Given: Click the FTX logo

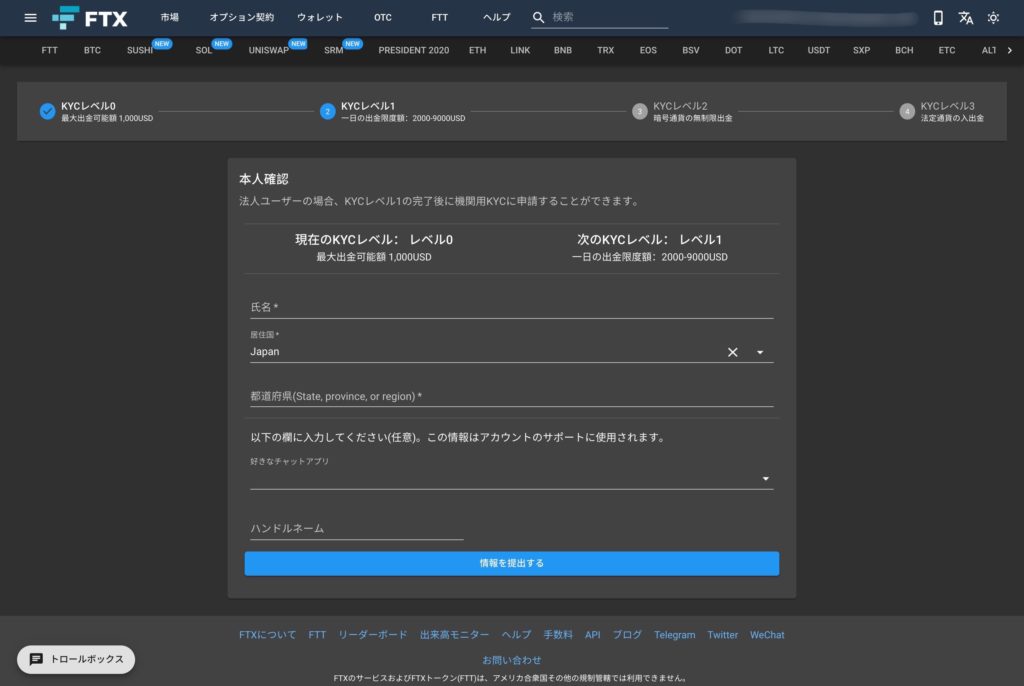Looking at the screenshot, I should click(x=90, y=18).
